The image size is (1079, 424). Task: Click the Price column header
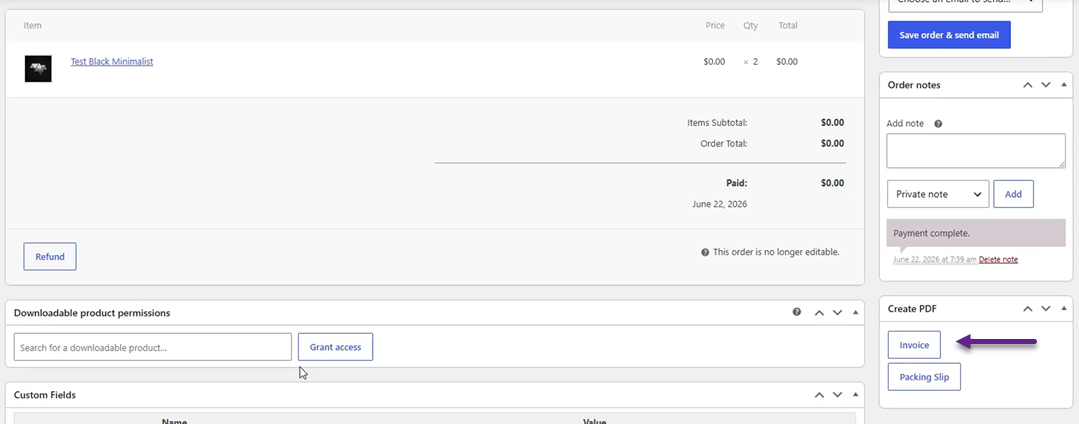(x=715, y=25)
